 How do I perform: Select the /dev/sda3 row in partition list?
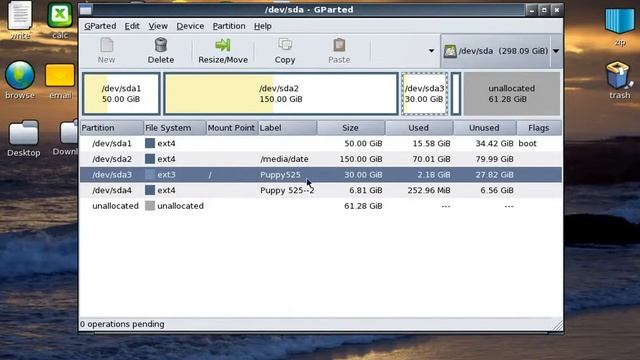click(320, 175)
